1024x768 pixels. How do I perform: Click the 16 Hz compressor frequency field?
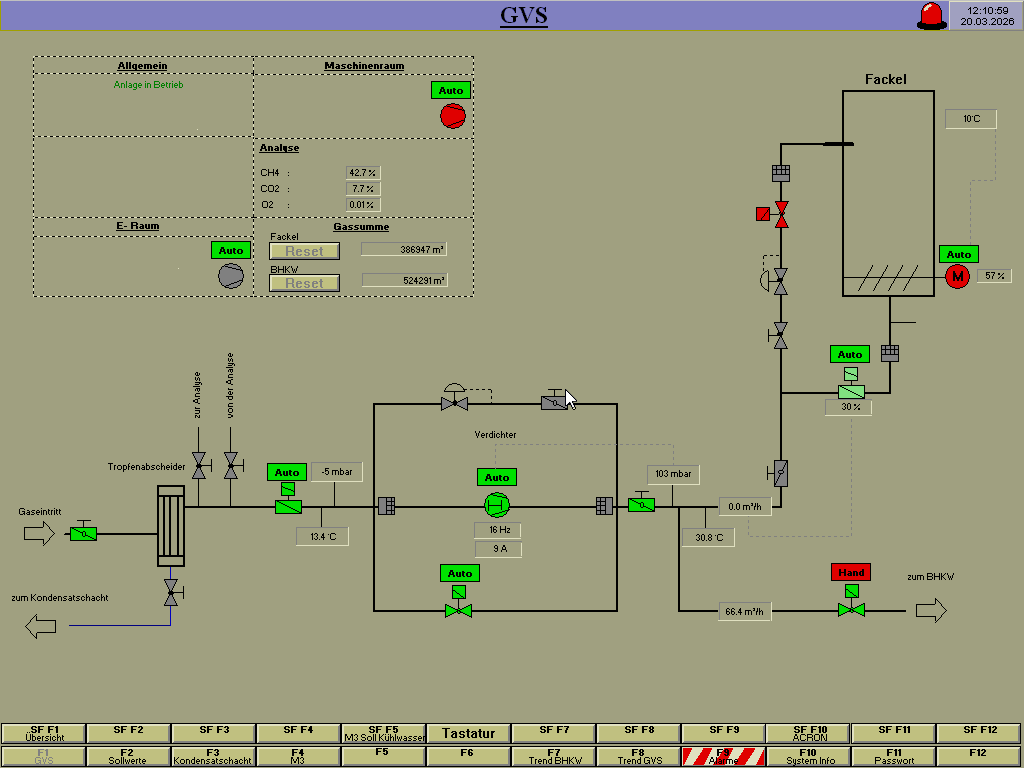pos(498,530)
